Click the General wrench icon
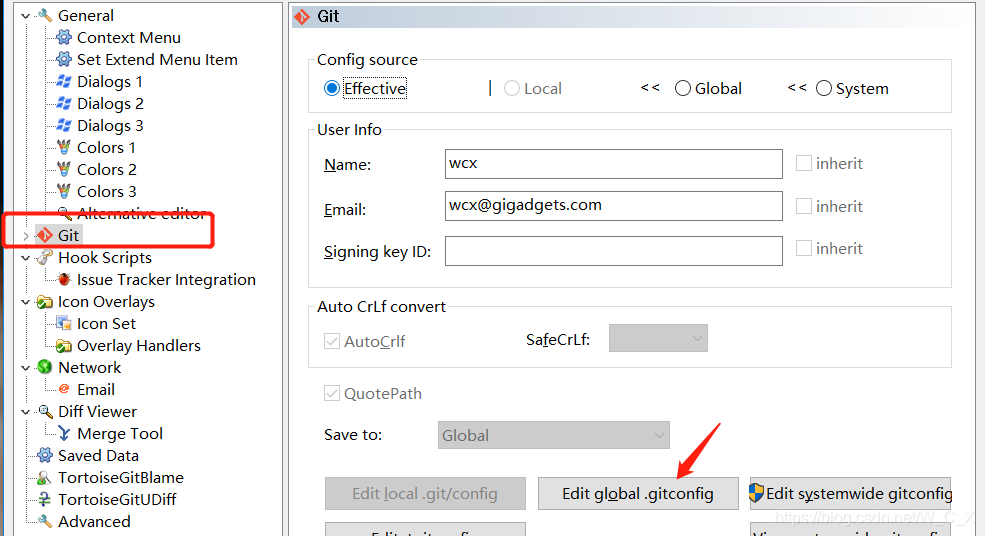 [x=45, y=15]
